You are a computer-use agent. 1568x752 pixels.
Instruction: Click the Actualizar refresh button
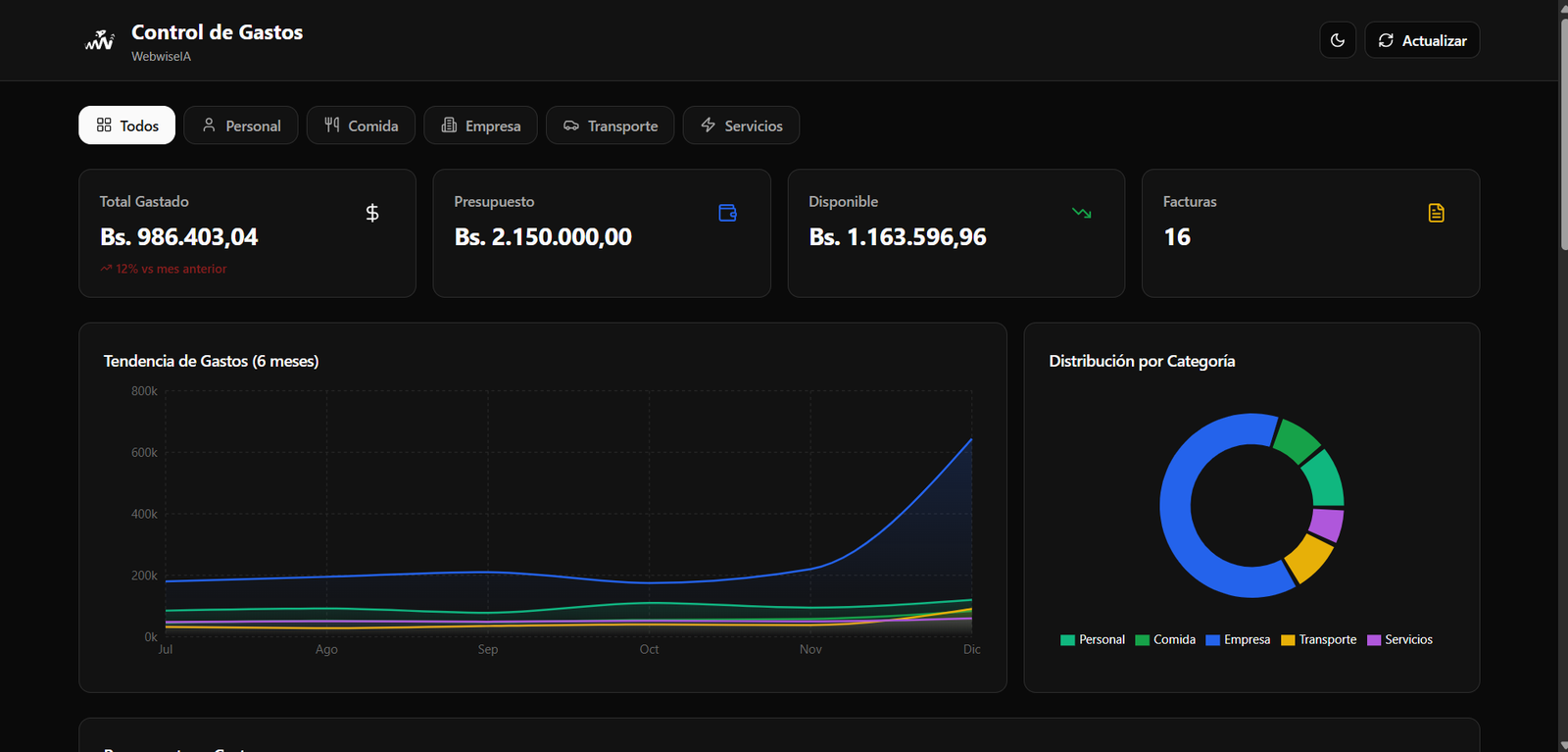[x=1422, y=40]
